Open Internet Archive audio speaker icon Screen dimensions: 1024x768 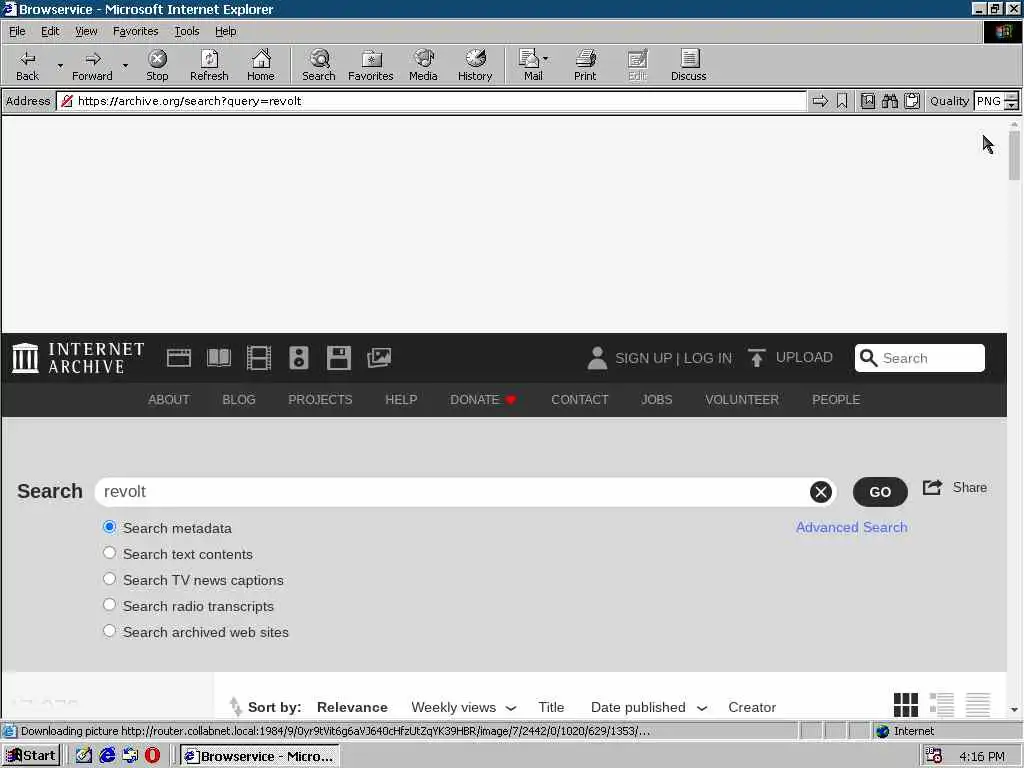[298, 358]
